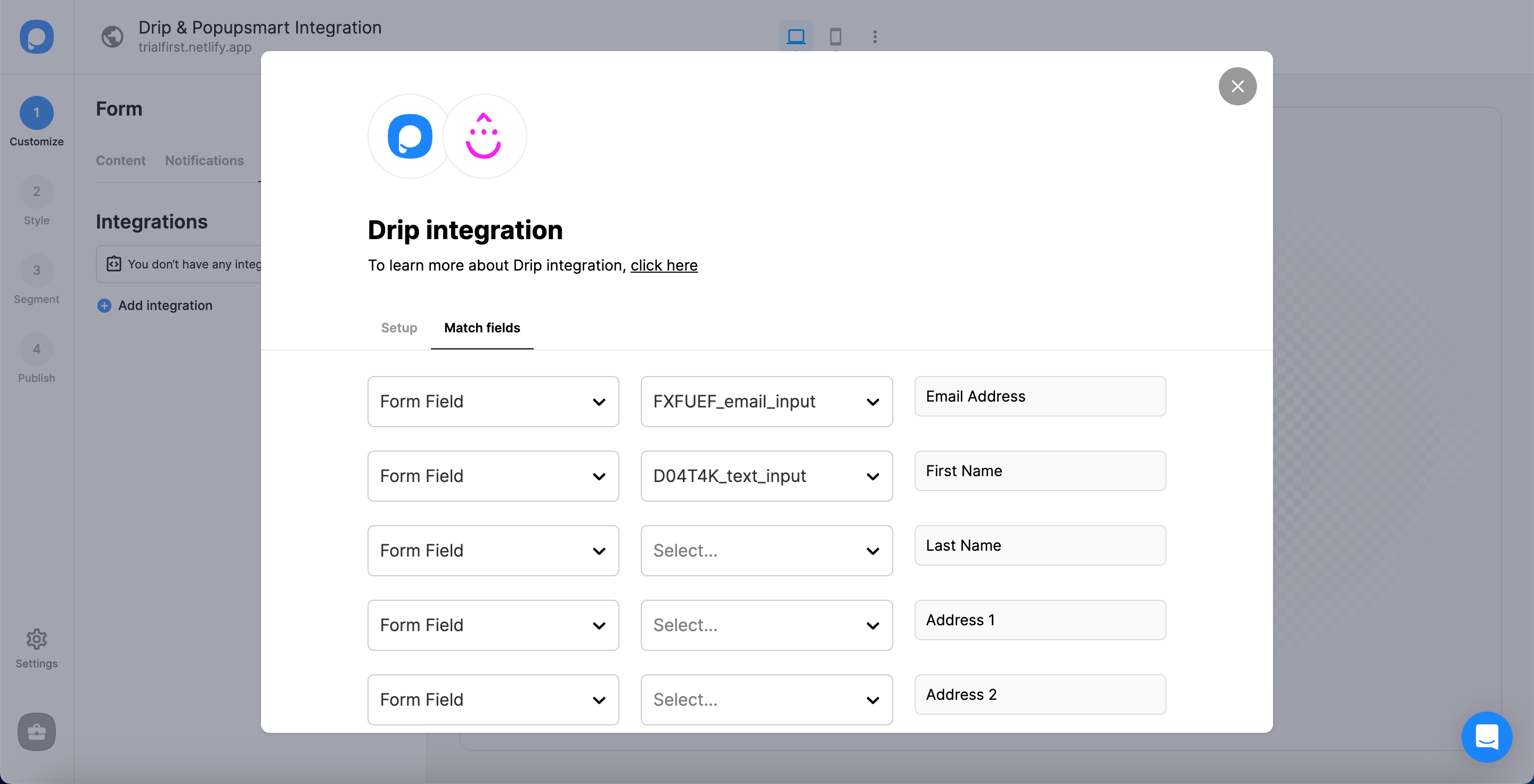Click the Email Address field
Viewport: 1534px width, 784px height.
1040,396
